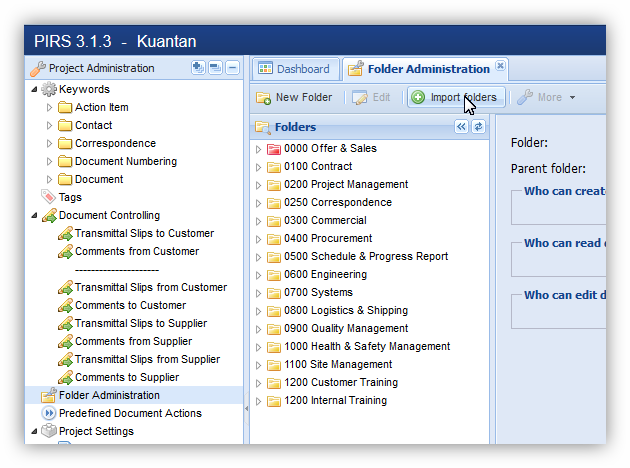Expand the 0000 Offer & Sales folder
The width and height of the screenshot is (630, 468).
(258, 149)
